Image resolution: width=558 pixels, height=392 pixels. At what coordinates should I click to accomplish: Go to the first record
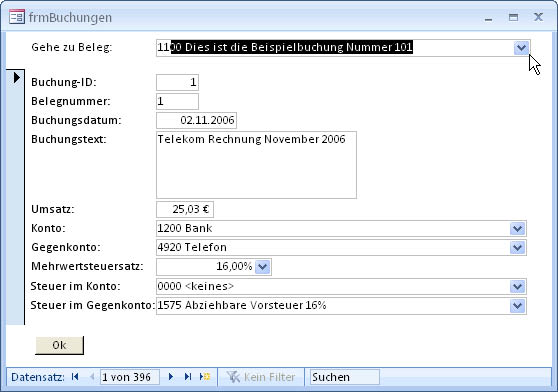coord(75,377)
